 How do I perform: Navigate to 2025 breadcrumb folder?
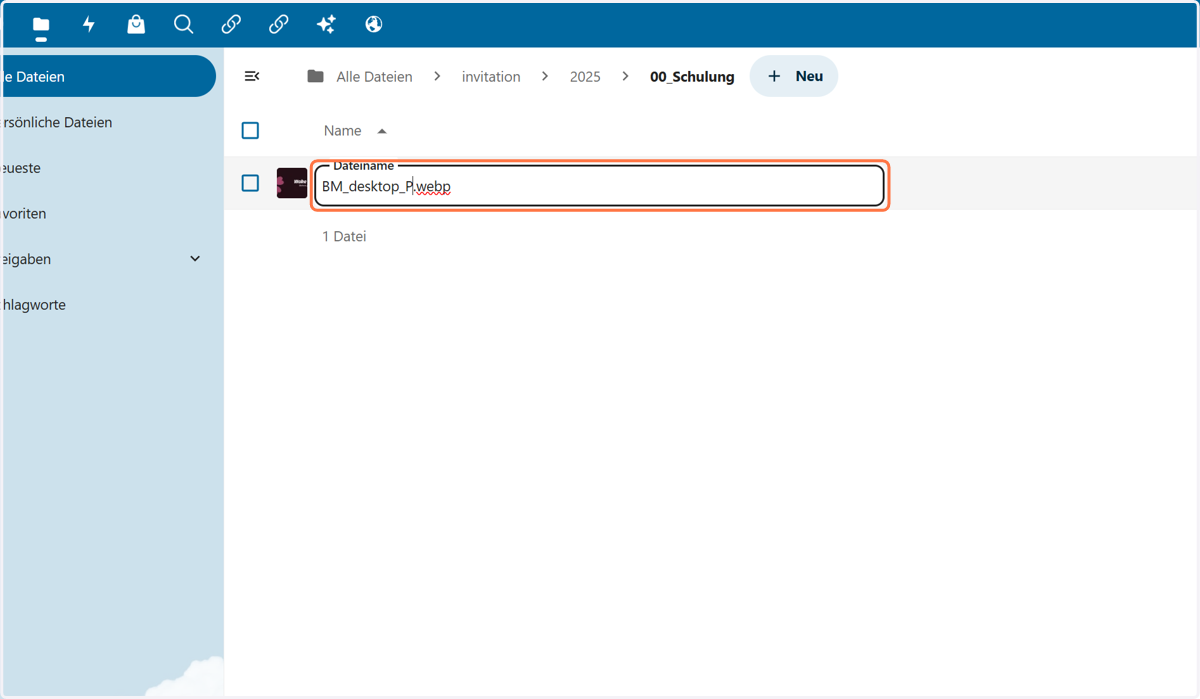click(x=585, y=76)
